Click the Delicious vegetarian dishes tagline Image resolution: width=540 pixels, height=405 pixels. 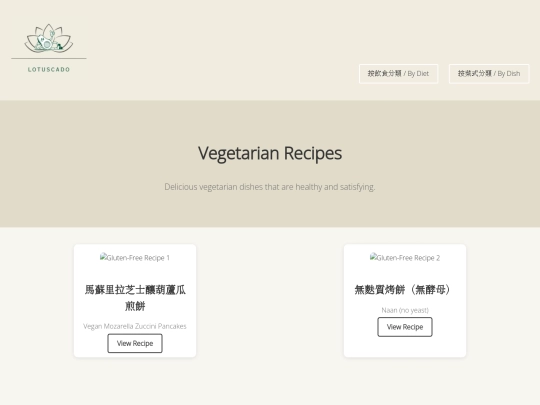270,187
